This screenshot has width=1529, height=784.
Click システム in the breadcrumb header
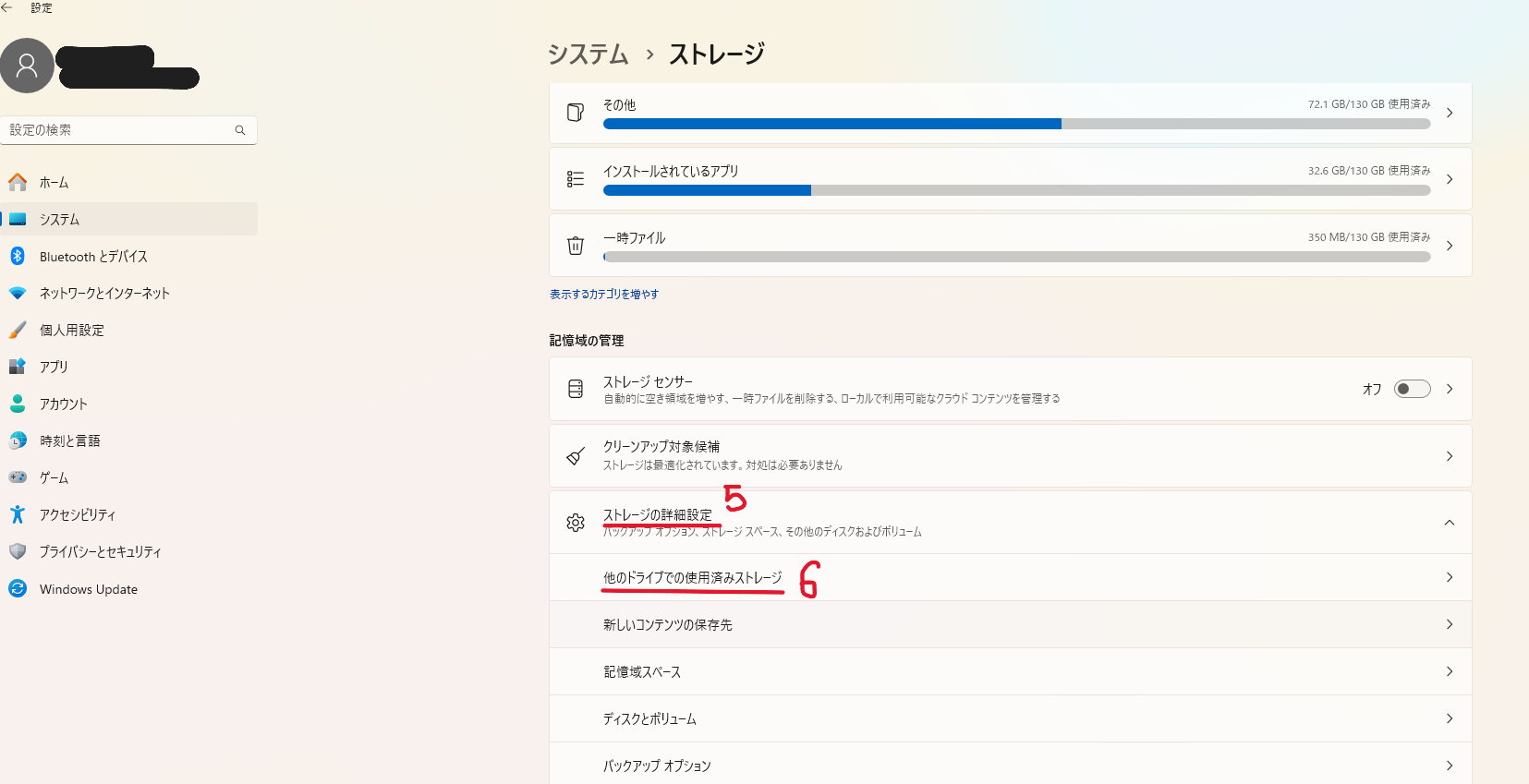(x=588, y=54)
